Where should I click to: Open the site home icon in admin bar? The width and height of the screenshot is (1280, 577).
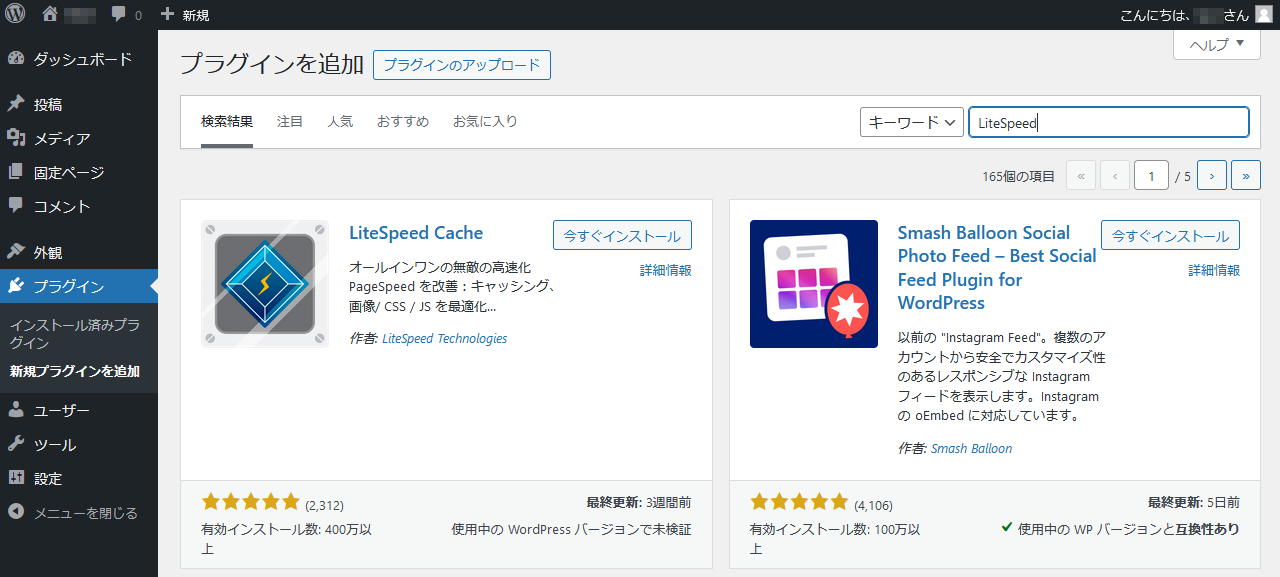click(51, 15)
